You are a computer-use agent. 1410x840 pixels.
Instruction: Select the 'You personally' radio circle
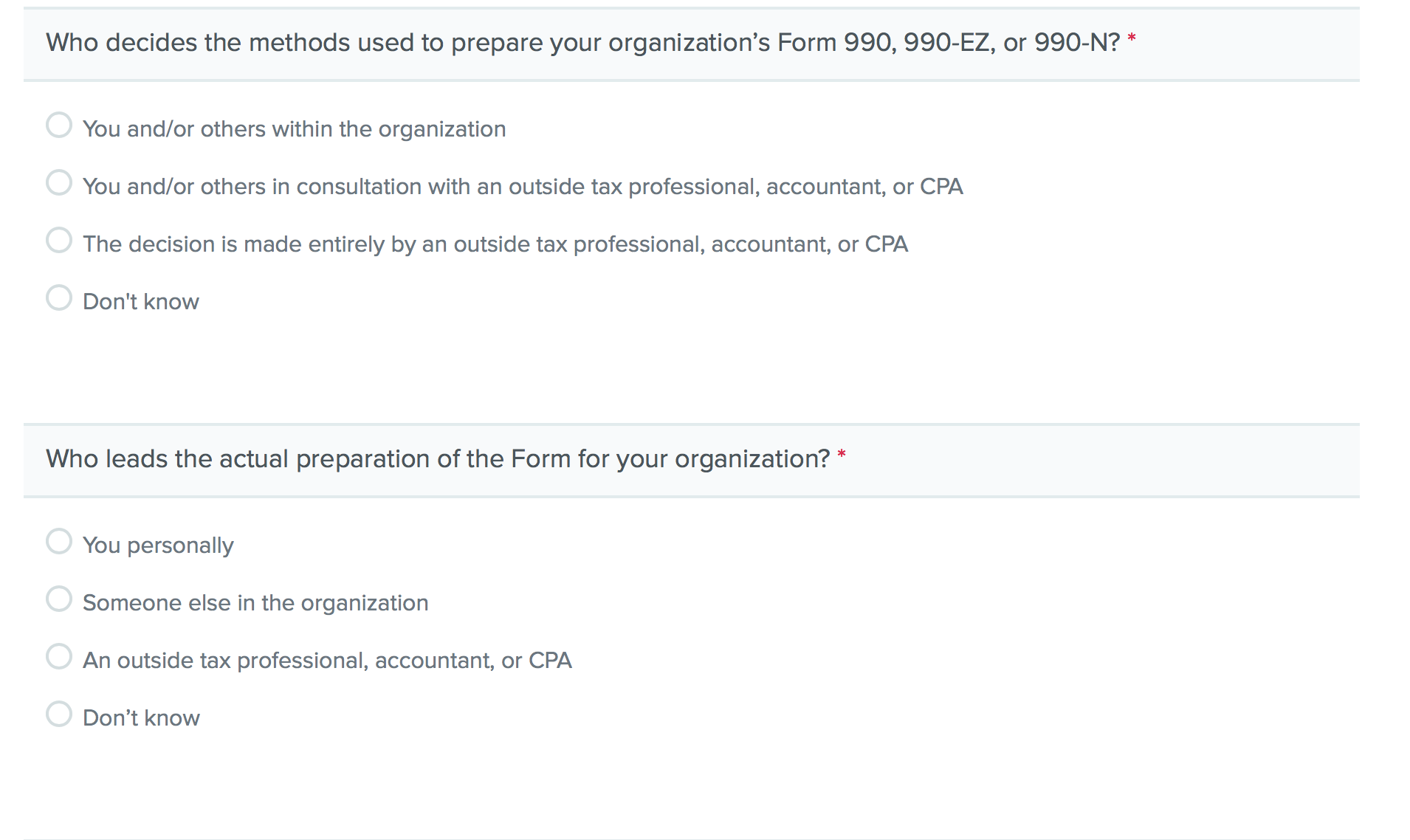[59, 541]
